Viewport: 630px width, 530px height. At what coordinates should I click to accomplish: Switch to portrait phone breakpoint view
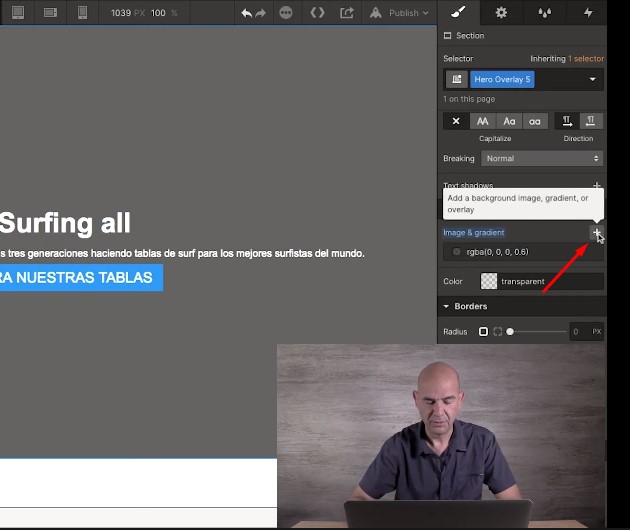click(x=82, y=13)
